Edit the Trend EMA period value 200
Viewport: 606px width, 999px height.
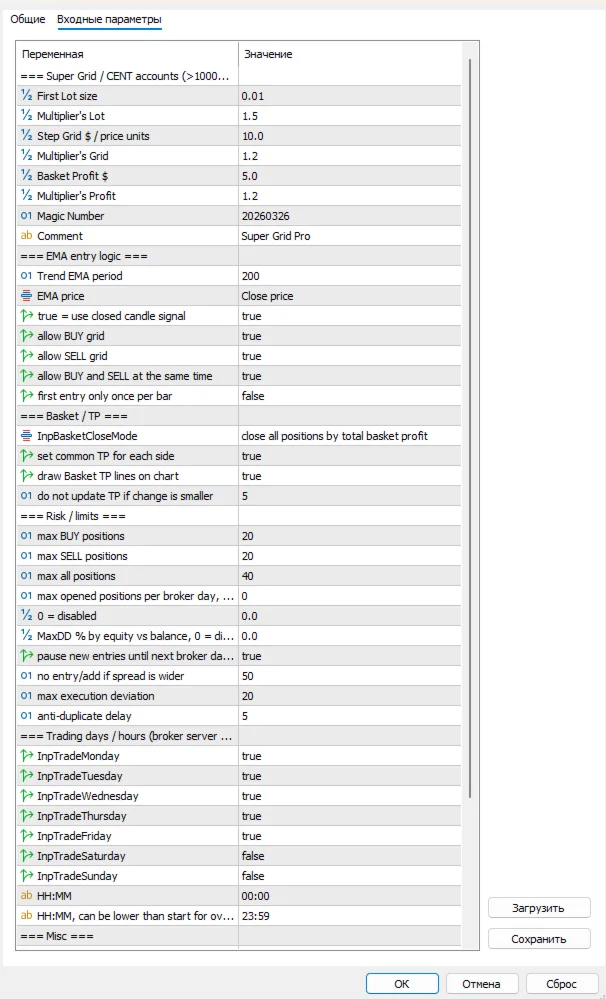(349, 276)
